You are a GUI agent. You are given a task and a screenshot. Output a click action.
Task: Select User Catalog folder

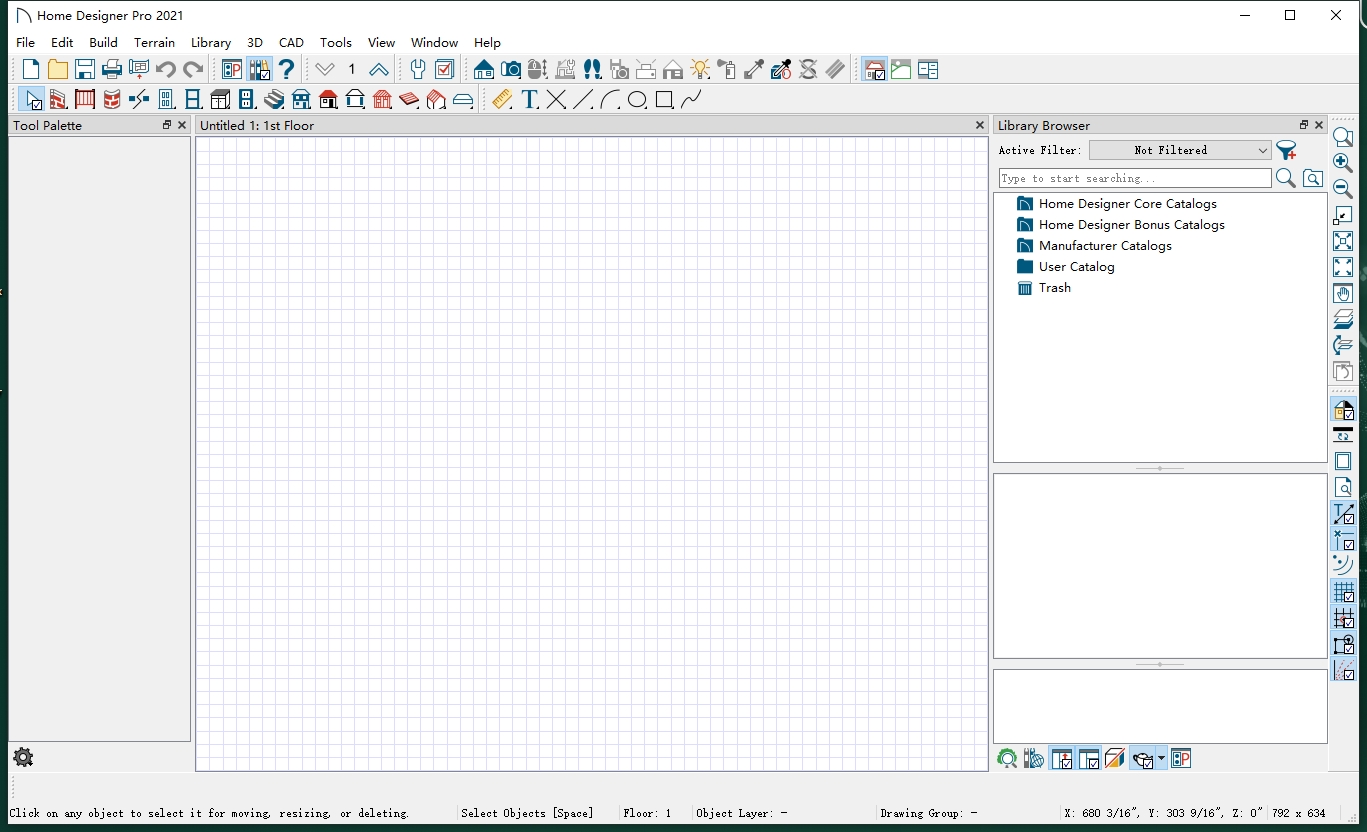(x=1076, y=266)
